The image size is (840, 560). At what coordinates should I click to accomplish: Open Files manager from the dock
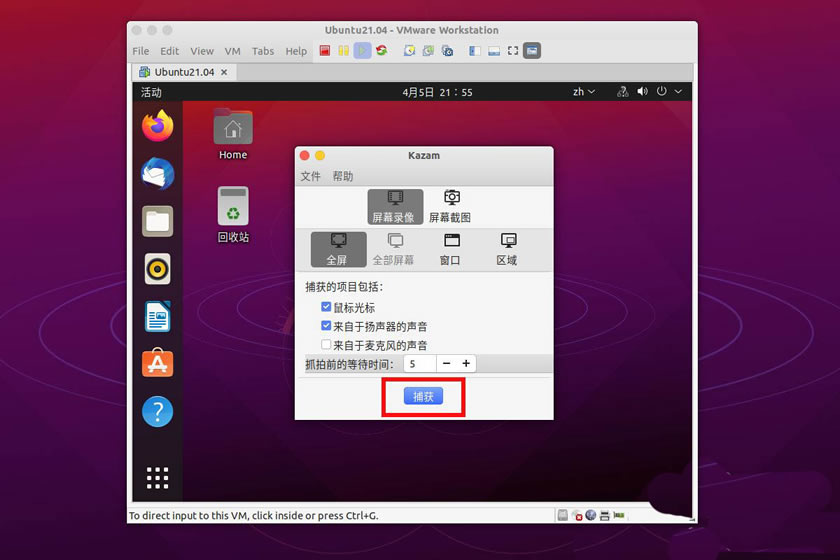158,221
